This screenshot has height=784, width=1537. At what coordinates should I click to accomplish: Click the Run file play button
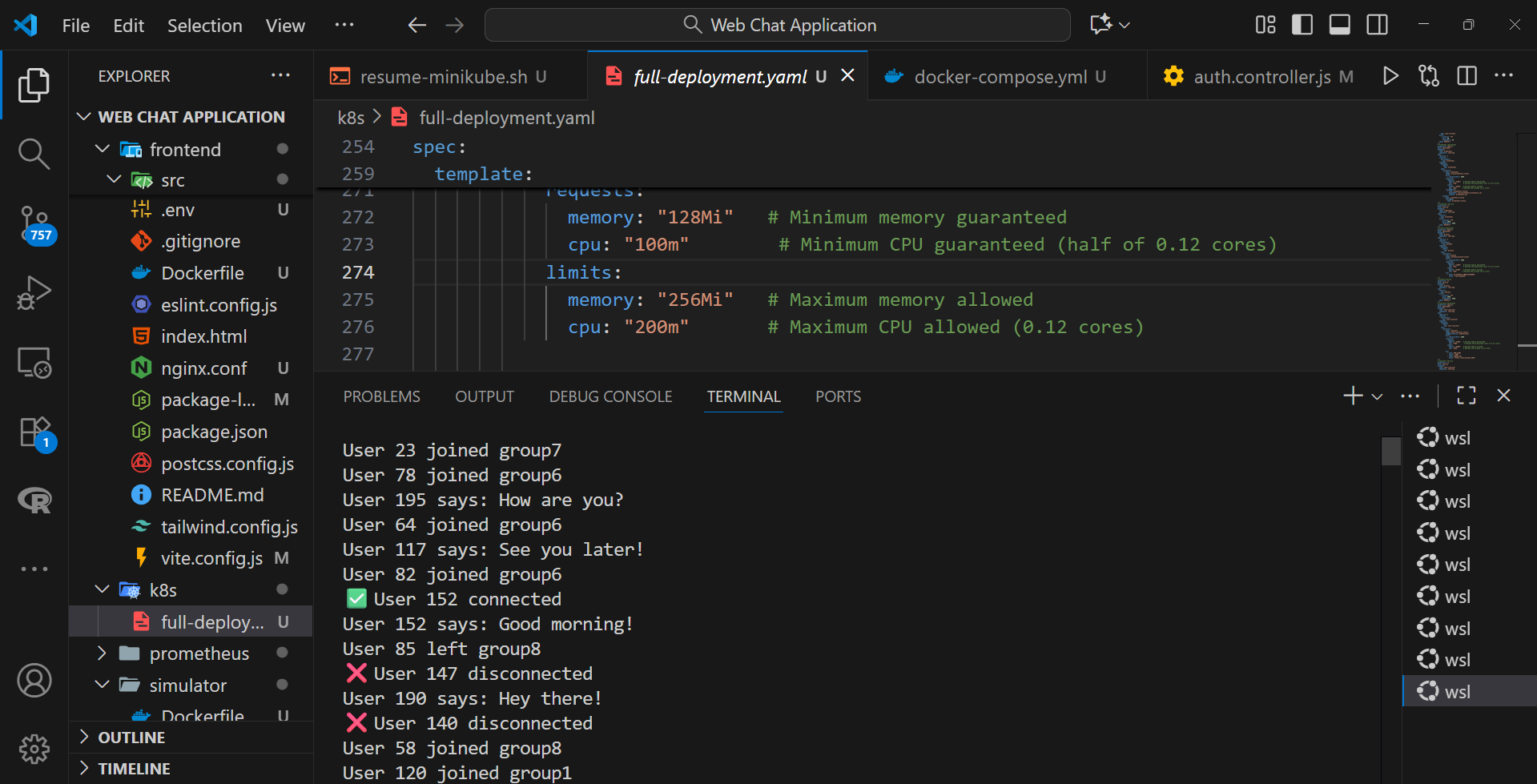coord(1390,76)
